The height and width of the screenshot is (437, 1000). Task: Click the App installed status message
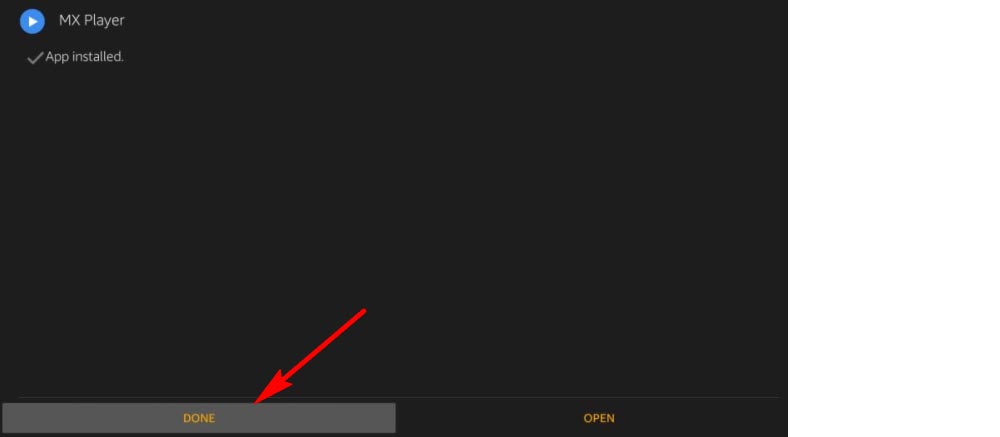pyautogui.click(x=84, y=57)
